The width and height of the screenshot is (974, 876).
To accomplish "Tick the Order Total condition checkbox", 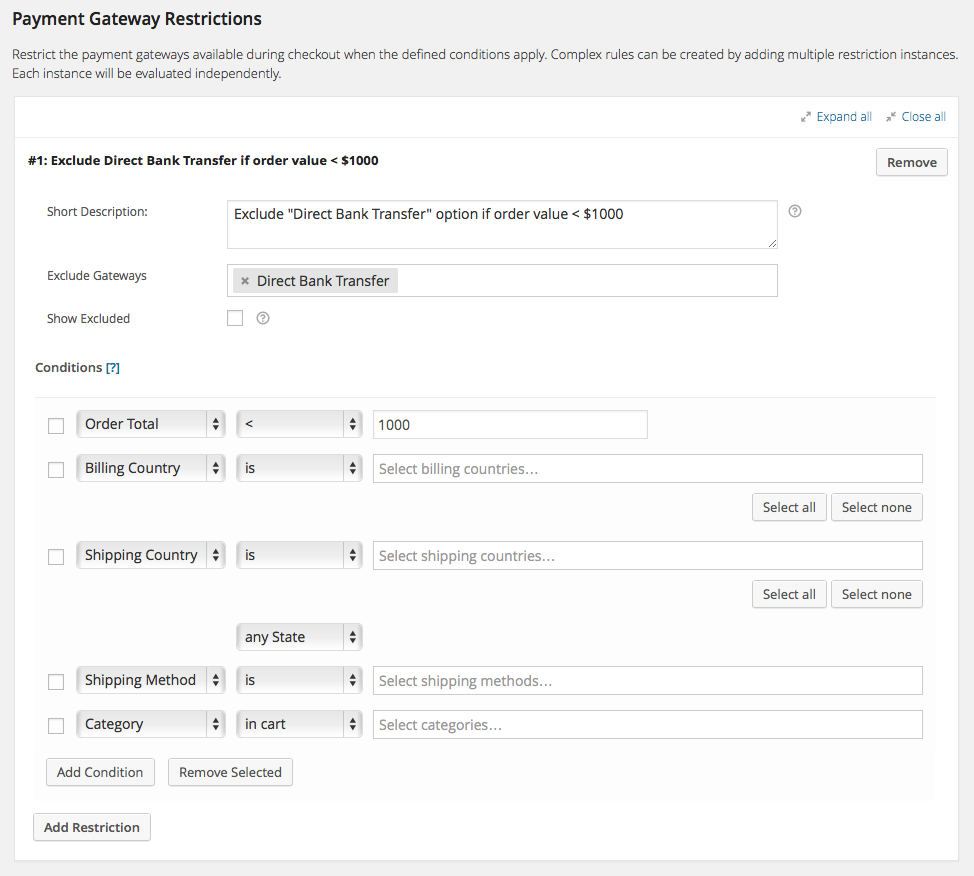I will (56, 426).
